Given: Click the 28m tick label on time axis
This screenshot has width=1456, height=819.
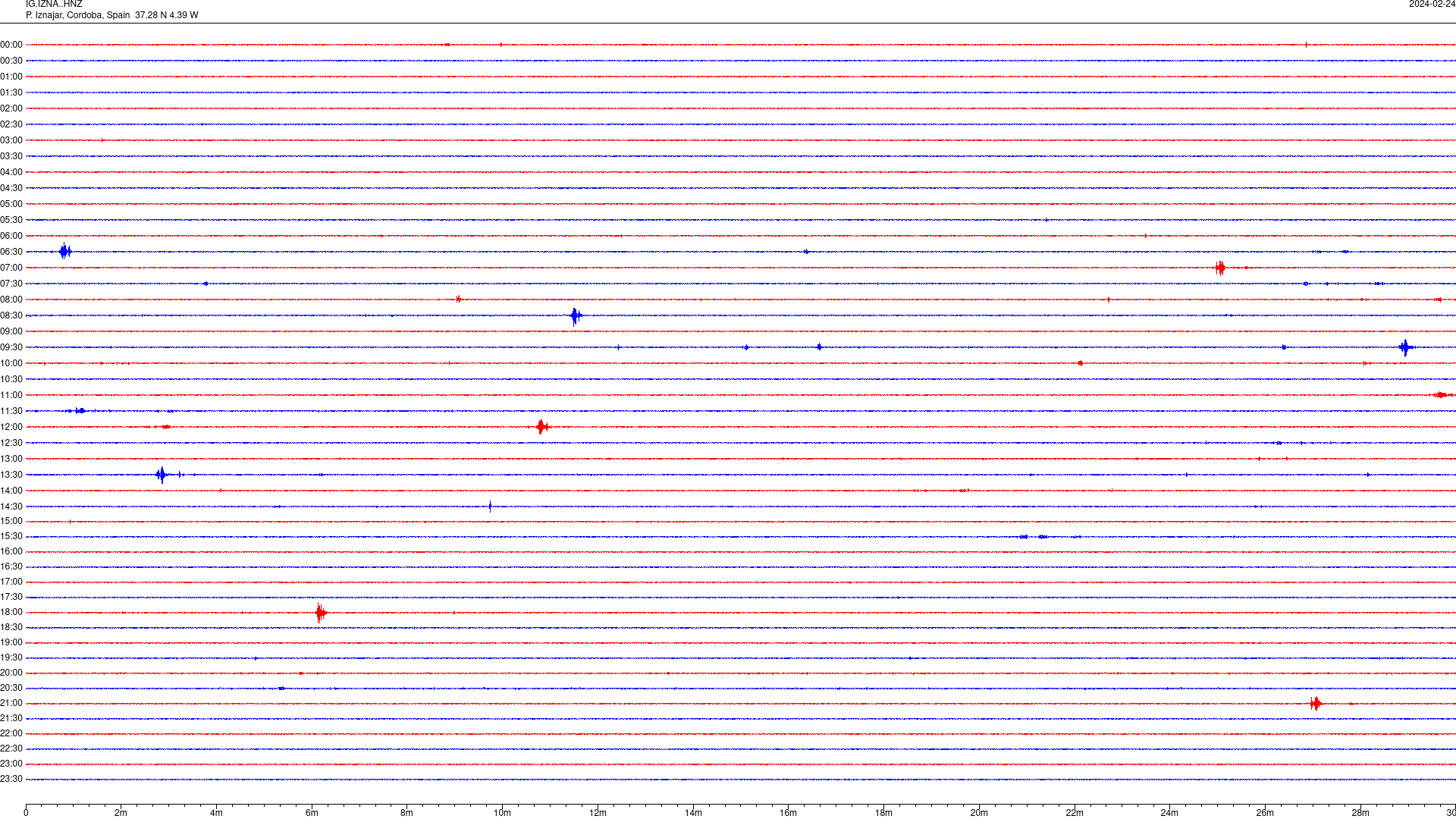Looking at the screenshot, I should tap(1360, 813).
